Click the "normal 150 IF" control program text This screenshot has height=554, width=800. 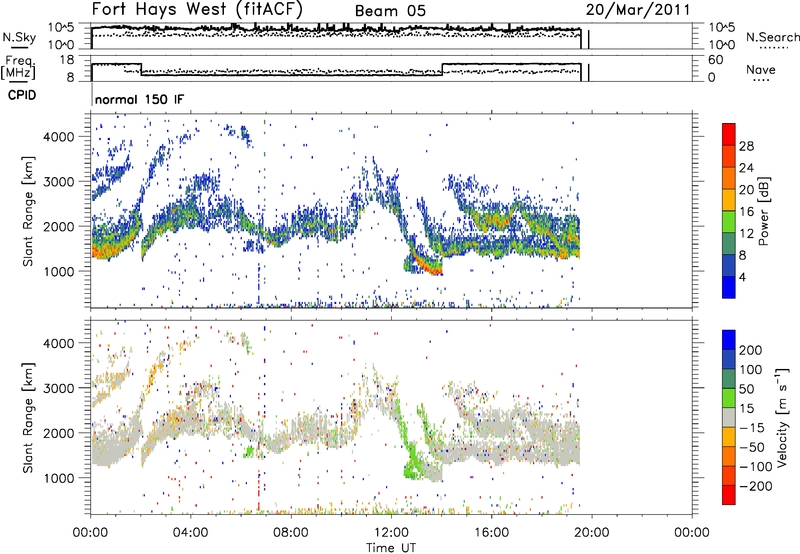click(139, 99)
